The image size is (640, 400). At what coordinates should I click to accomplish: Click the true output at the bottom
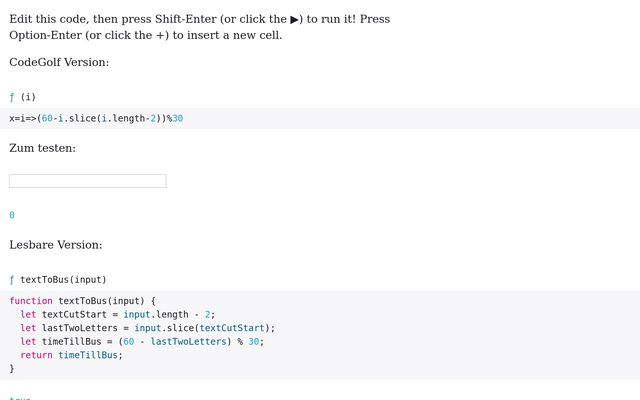pyautogui.click(x=20, y=397)
